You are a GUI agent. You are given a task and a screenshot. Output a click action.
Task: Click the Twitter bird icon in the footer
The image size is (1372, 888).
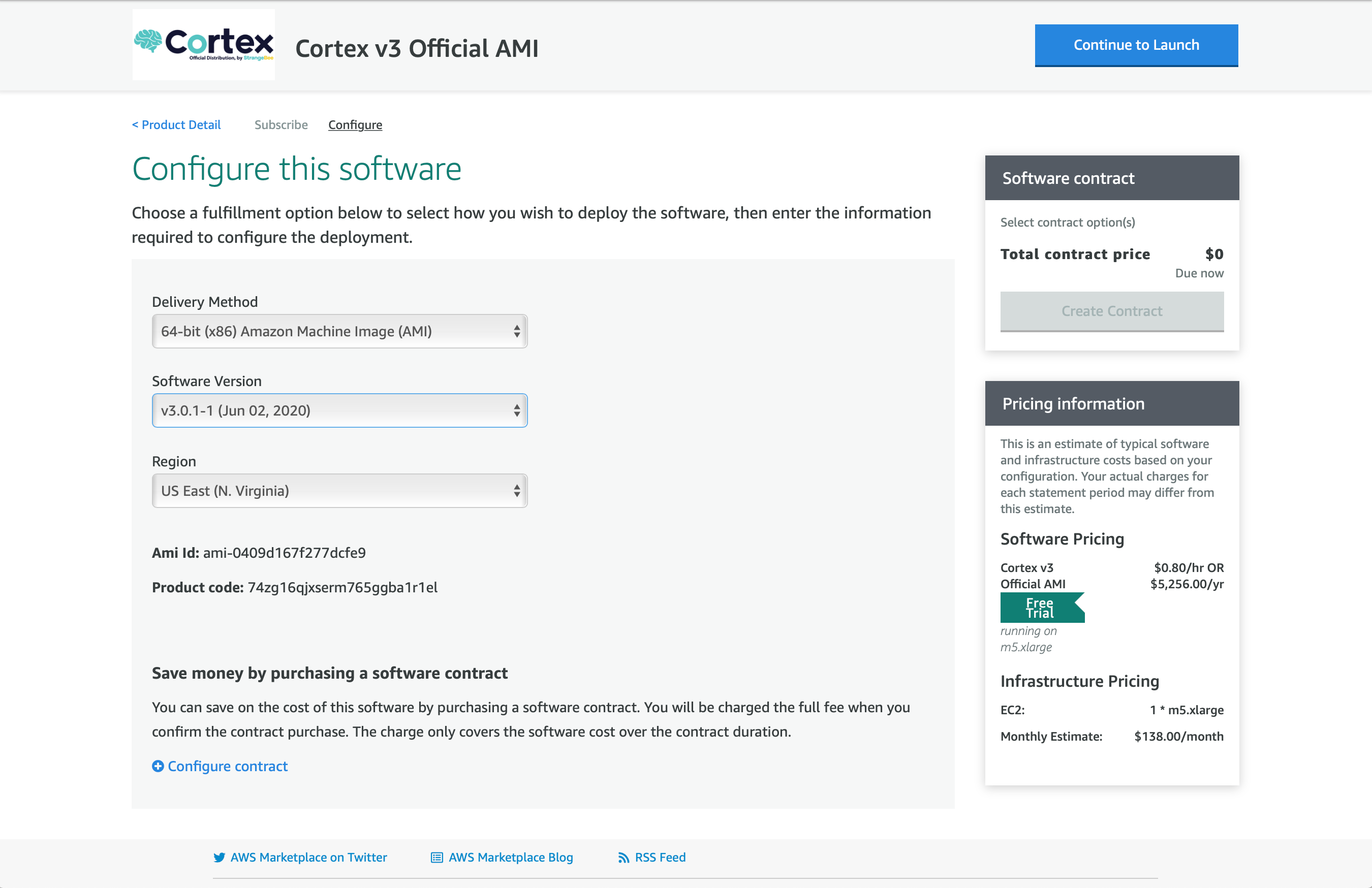click(220, 857)
